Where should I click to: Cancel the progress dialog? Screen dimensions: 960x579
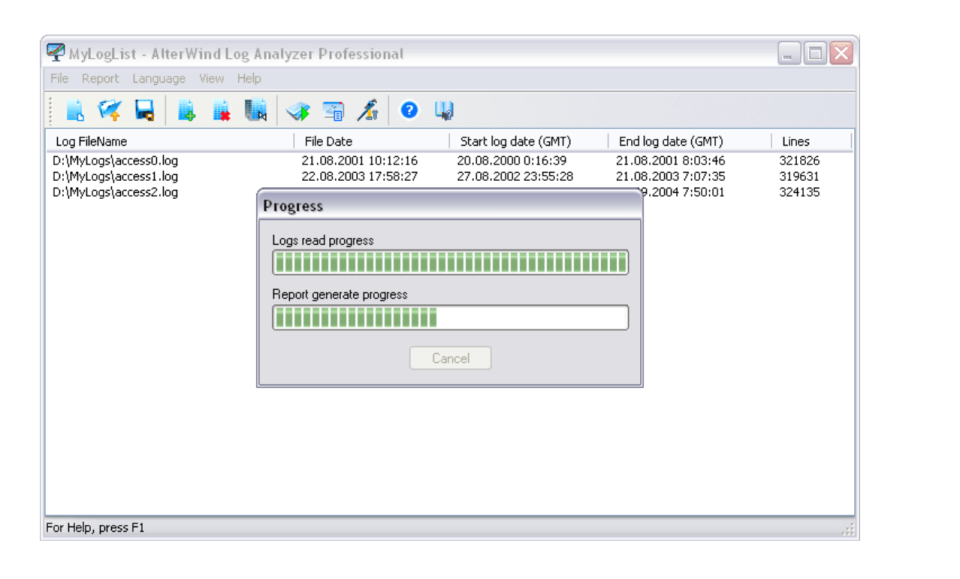tap(450, 358)
